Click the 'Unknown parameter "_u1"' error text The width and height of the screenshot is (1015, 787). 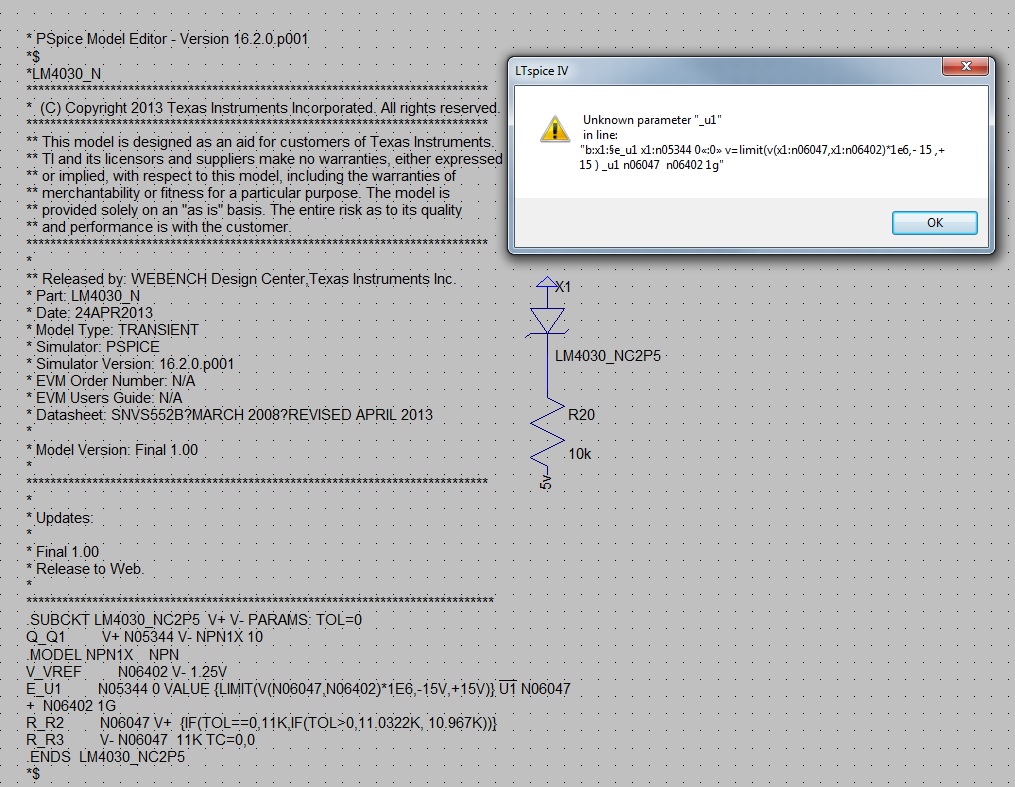(x=652, y=120)
